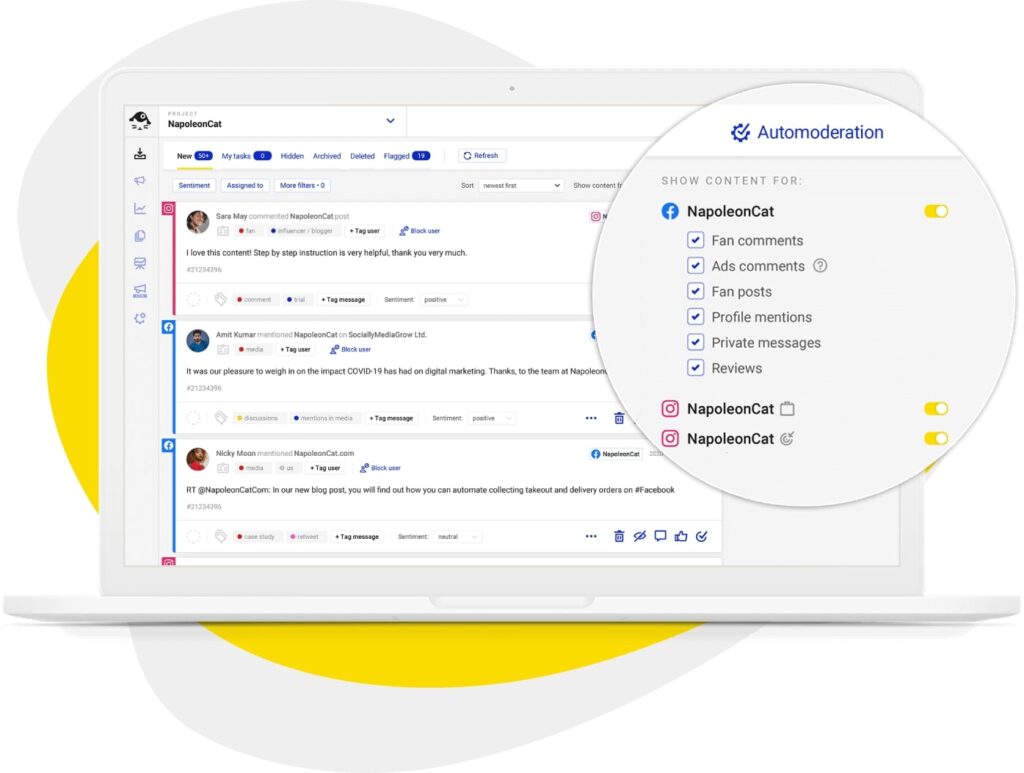Image resolution: width=1024 pixels, height=773 pixels.
Task: Open the gear Settings sidebar icon
Action: (x=140, y=318)
